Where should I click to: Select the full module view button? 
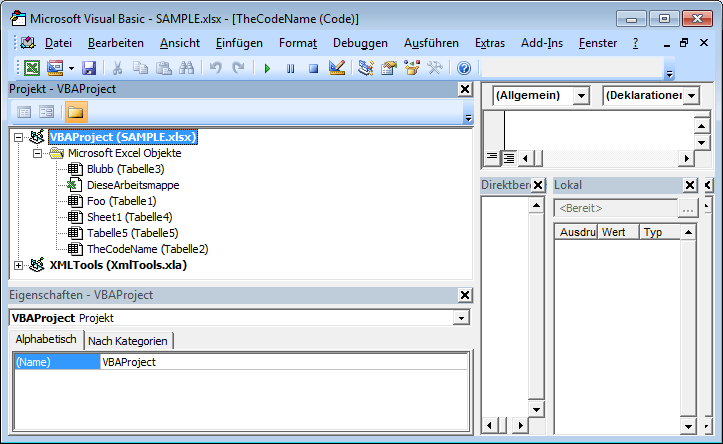point(509,158)
